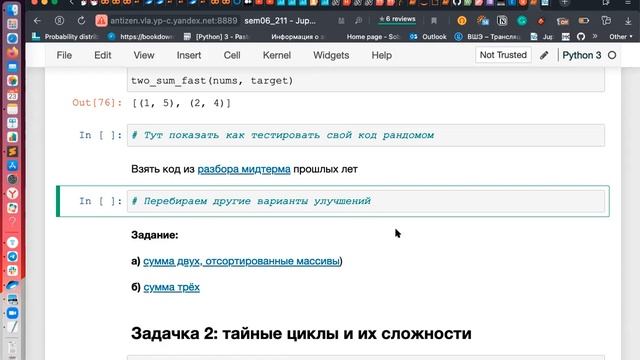640x360 pixels.
Task: Click heading Задачка 2: тайные циклы и их сложности
Action: pyautogui.click(x=301, y=333)
